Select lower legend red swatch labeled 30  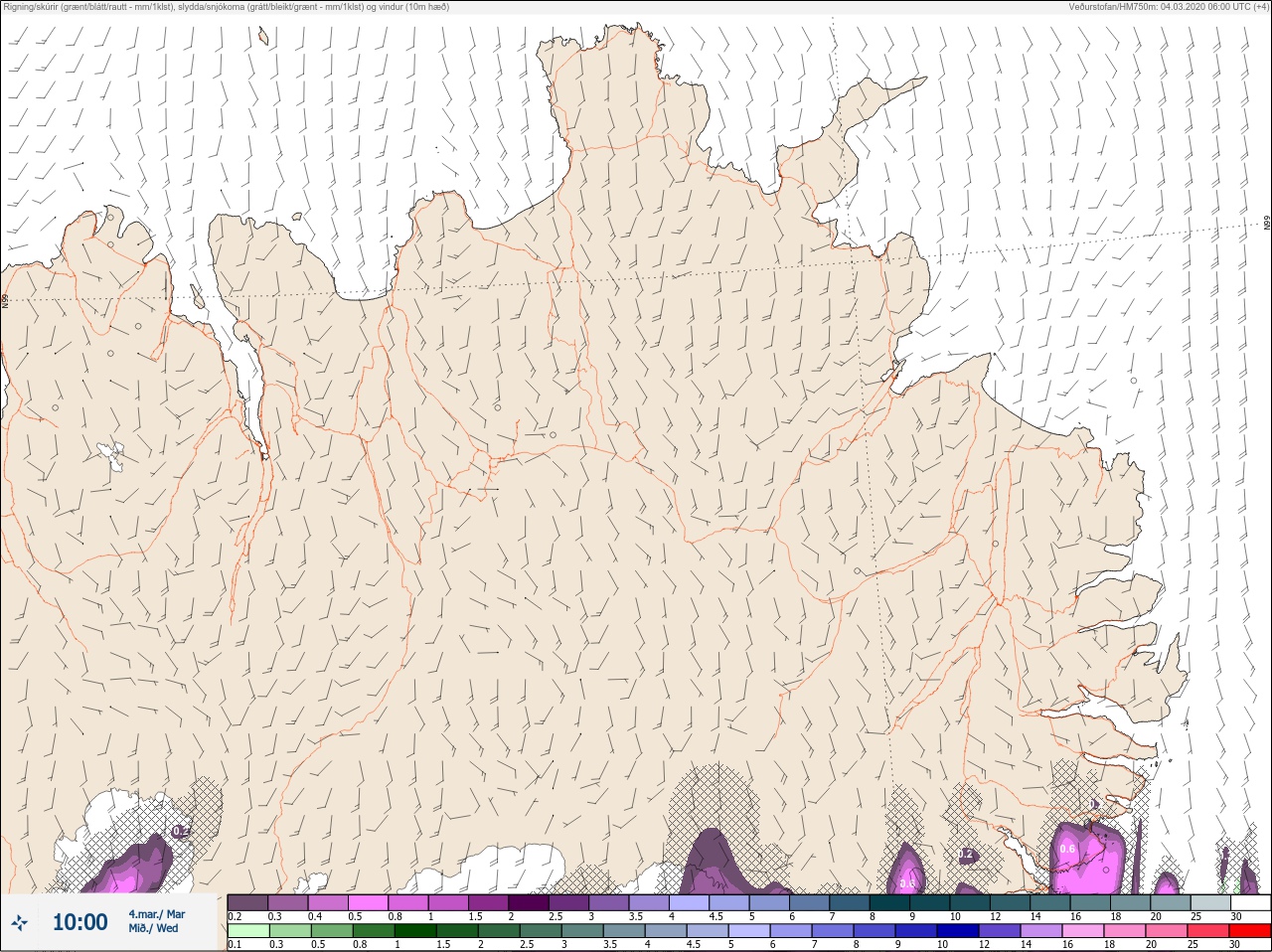click(x=1250, y=931)
